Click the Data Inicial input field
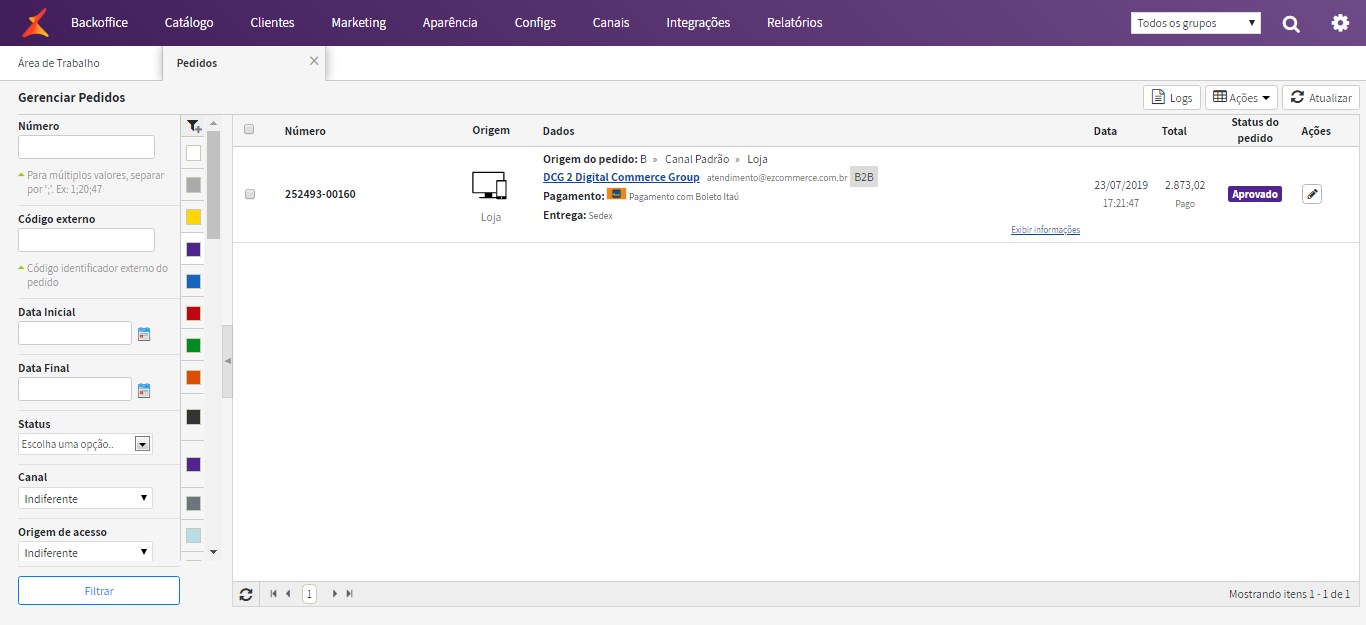This screenshot has height=625, width=1366. (75, 333)
